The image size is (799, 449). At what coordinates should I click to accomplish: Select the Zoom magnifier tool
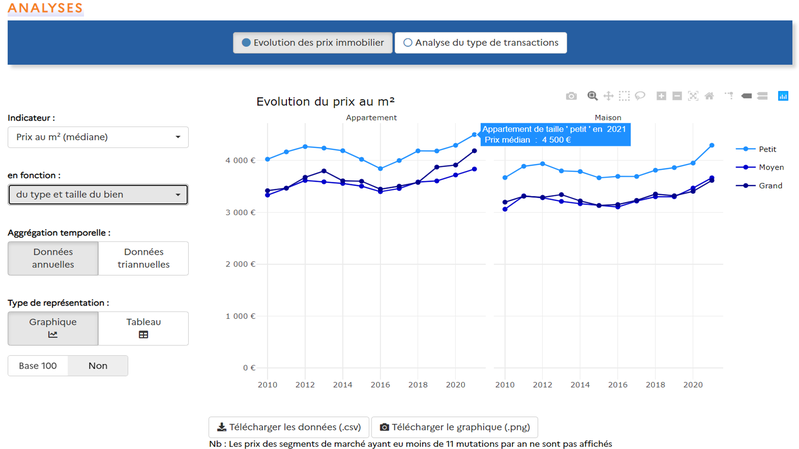point(592,96)
